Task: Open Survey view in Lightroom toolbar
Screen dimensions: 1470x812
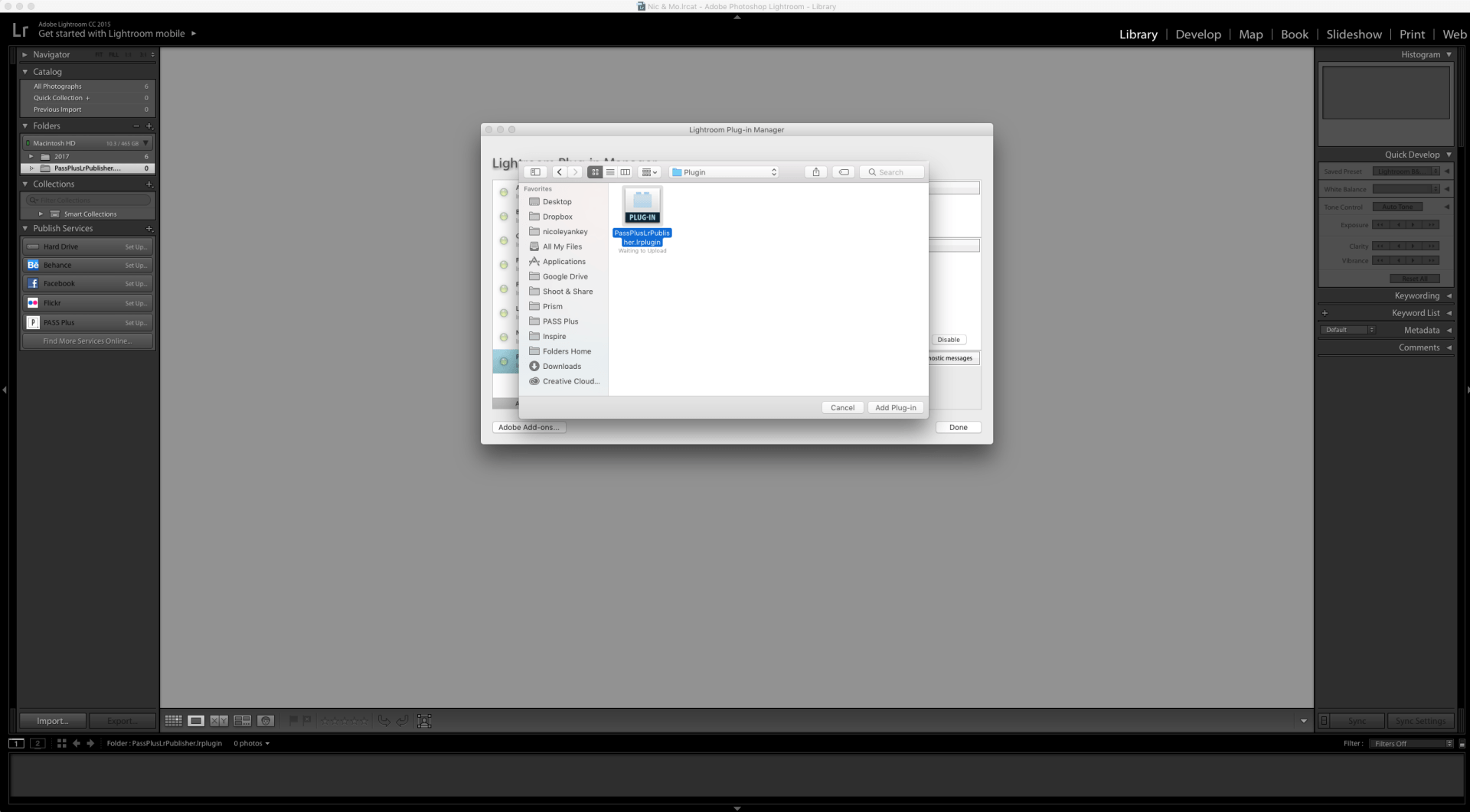Action: coord(243,720)
